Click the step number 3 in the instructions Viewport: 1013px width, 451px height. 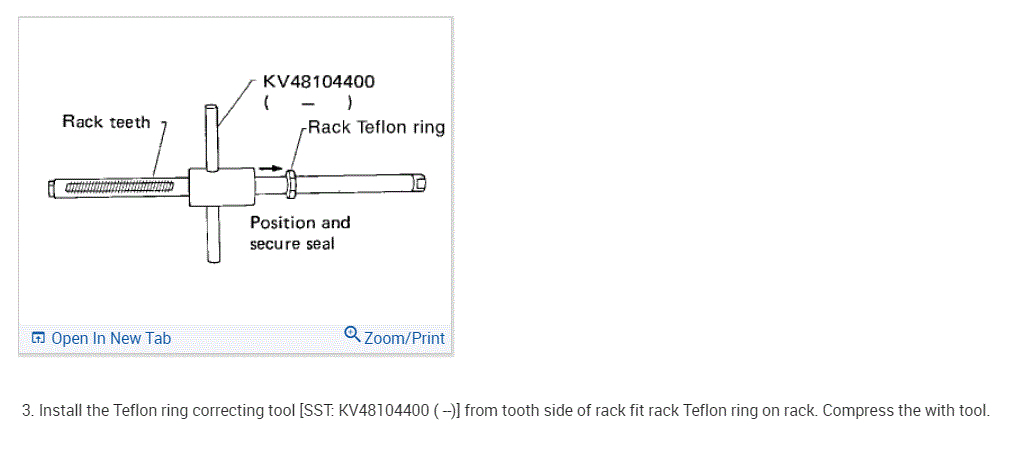28,411
